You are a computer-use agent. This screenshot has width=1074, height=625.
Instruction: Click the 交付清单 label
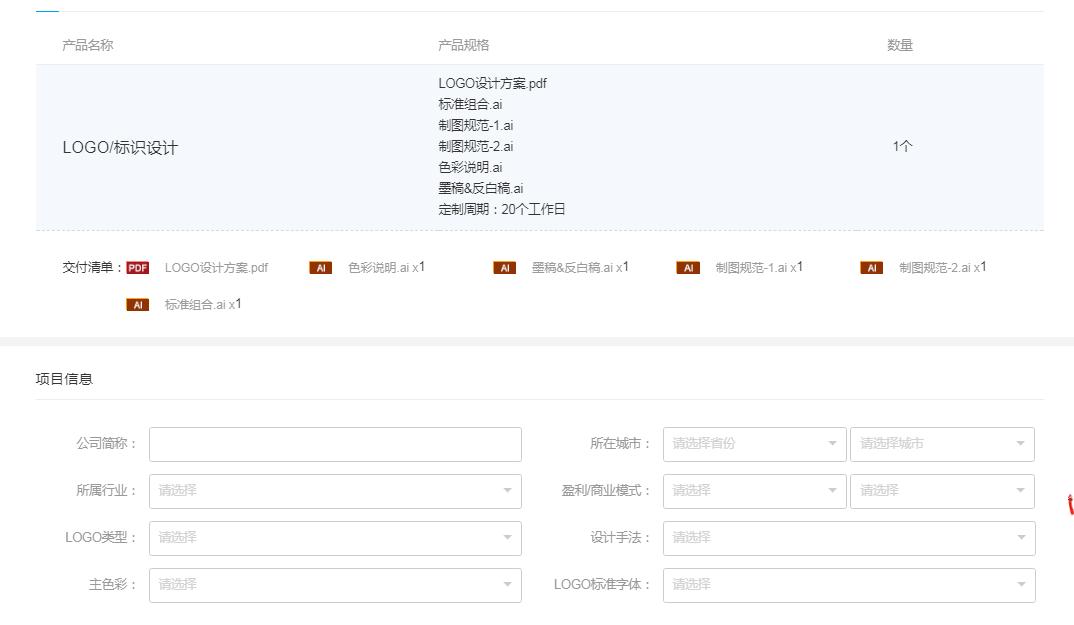[92, 267]
